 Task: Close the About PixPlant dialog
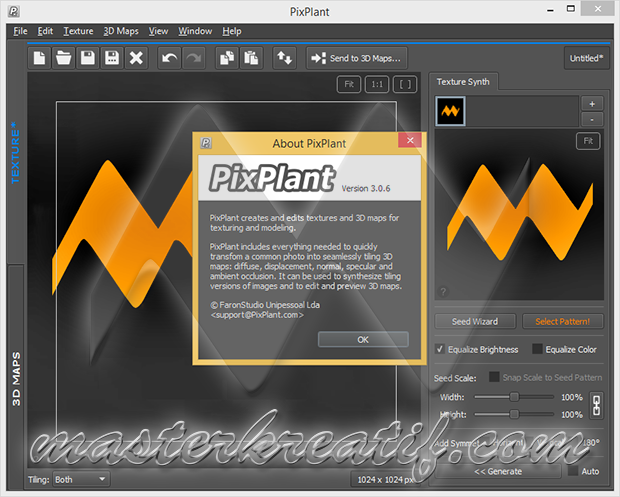(x=410, y=140)
